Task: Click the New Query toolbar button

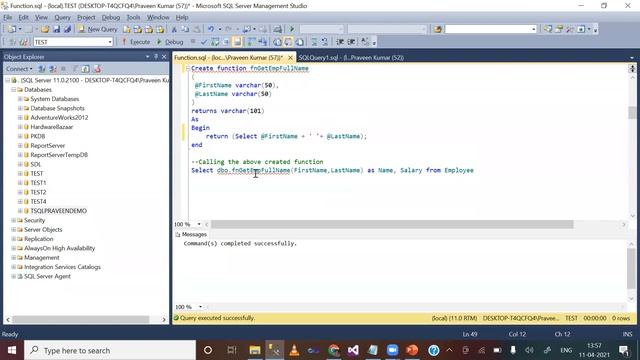Action: 98,29
